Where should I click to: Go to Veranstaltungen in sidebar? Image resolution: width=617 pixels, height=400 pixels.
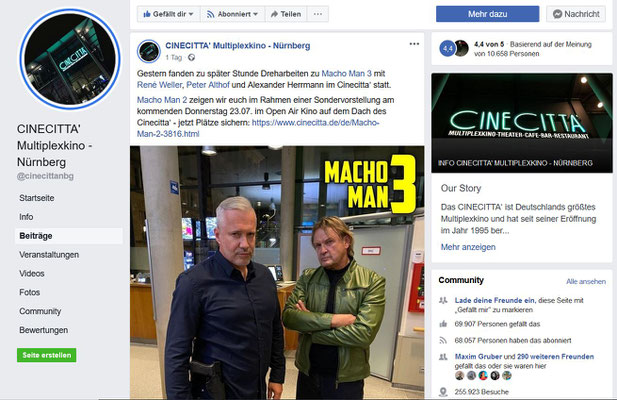coord(49,255)
